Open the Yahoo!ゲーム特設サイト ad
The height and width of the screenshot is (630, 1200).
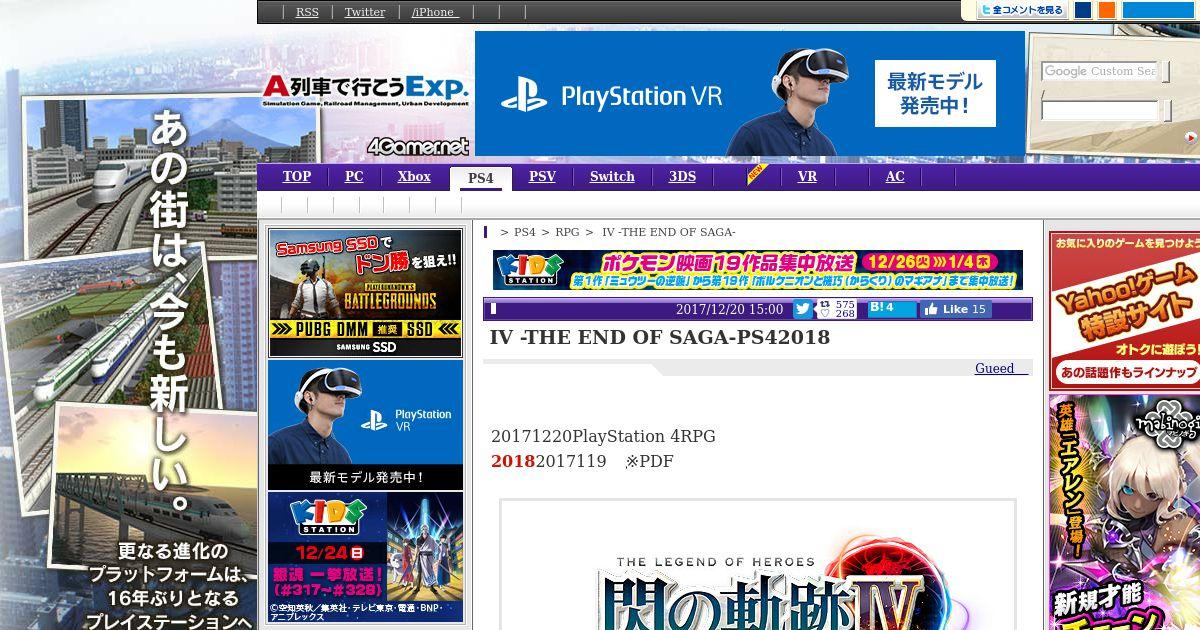[x=1124, y=311]
